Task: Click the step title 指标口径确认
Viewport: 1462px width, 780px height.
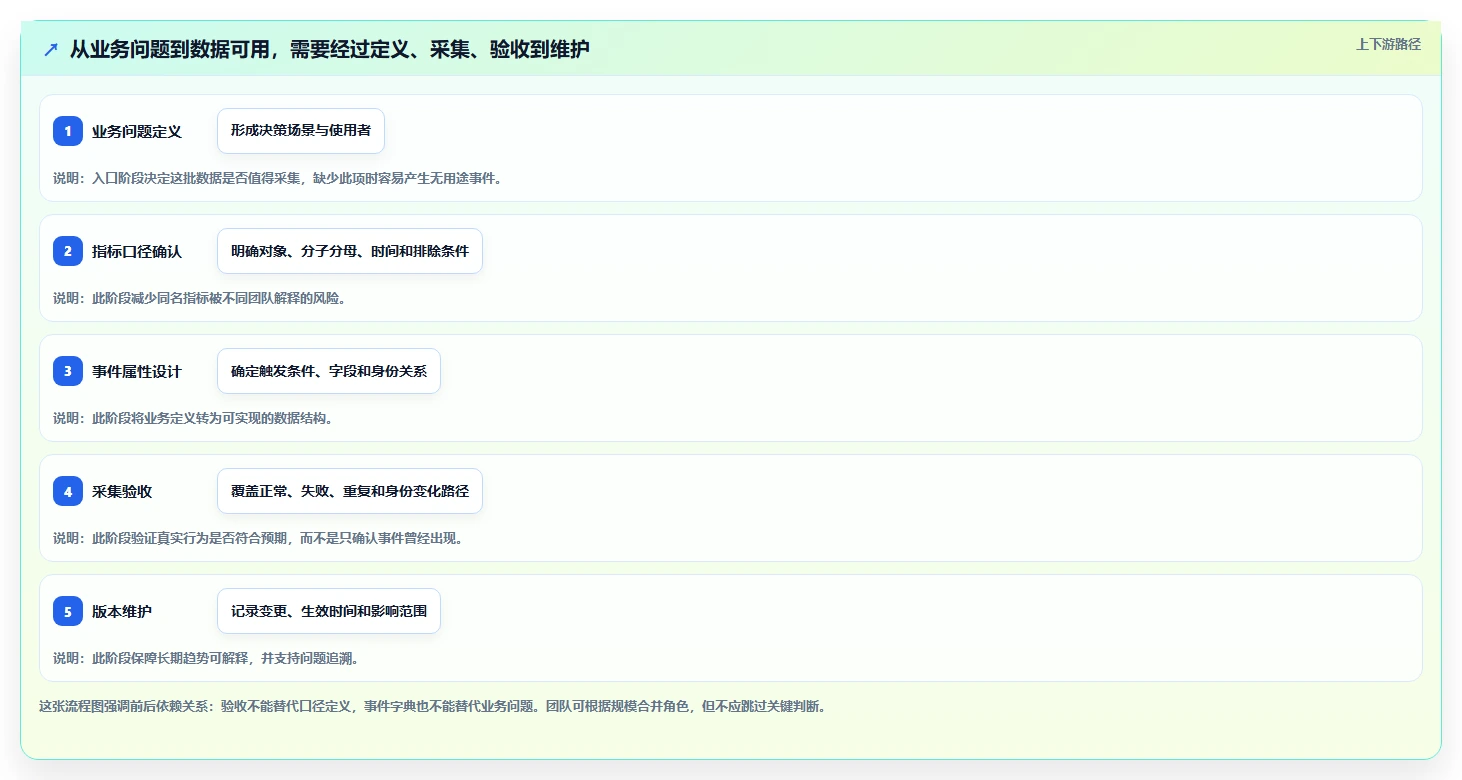Action: coord(137,251)
